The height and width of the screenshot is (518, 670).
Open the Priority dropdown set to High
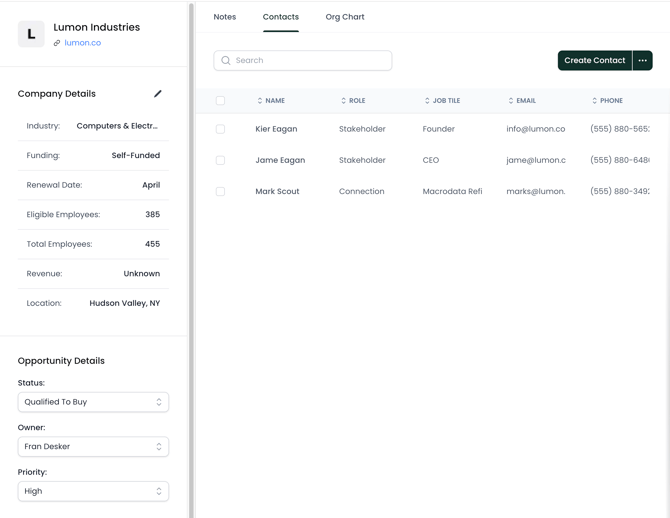93,491
